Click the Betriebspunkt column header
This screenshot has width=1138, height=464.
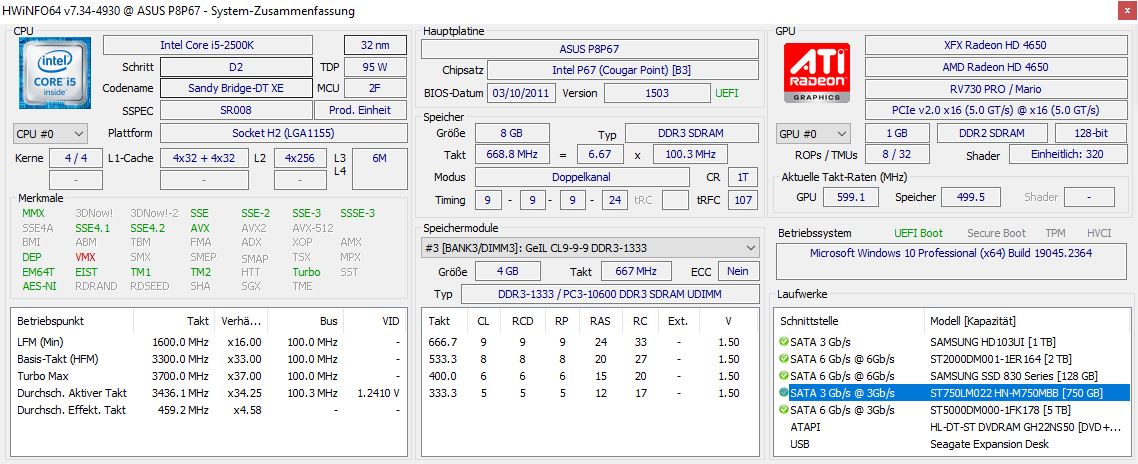pyautogui.click(x=73, y=321)
